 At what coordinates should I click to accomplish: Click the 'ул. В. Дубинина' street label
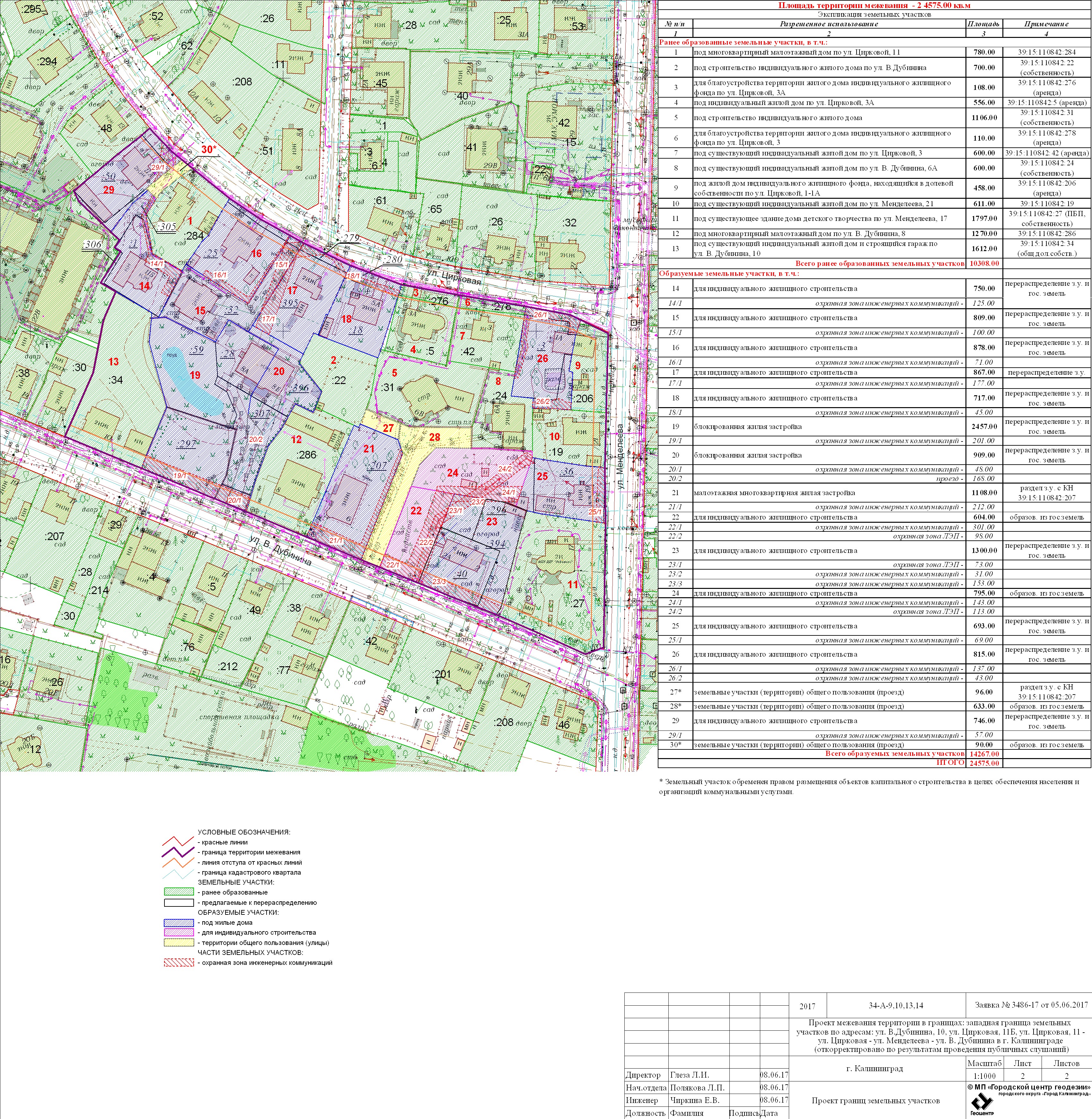[x=280, y=551]
